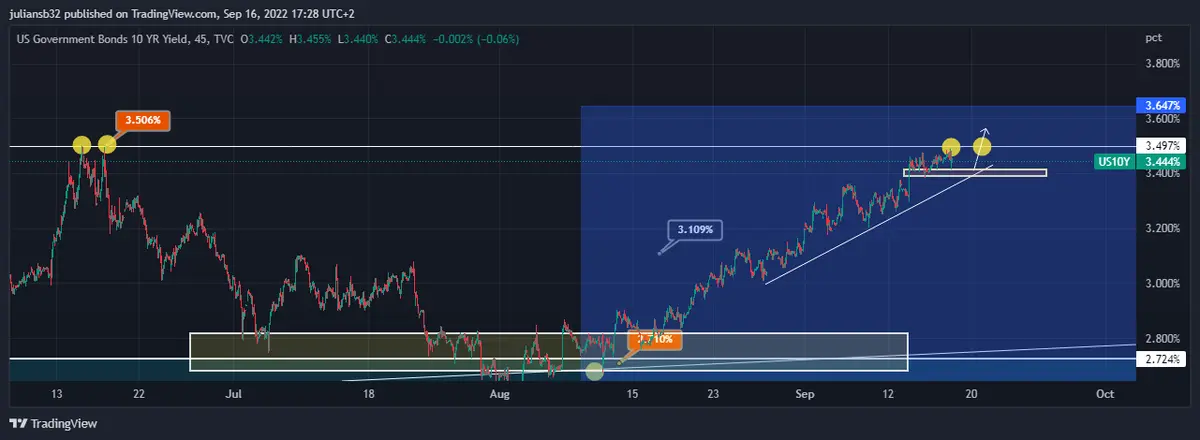Select the small white rectangle near 3.400%
Viewport: 1200px width, 440px height.
pos(975,173)
